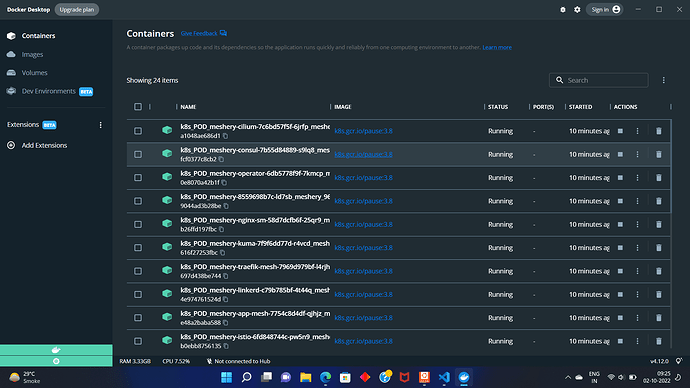The height and width of the screenshot is (388, 690).
Task: Copy container ID 9044ad3b28be
Action: tap(226, 206)
